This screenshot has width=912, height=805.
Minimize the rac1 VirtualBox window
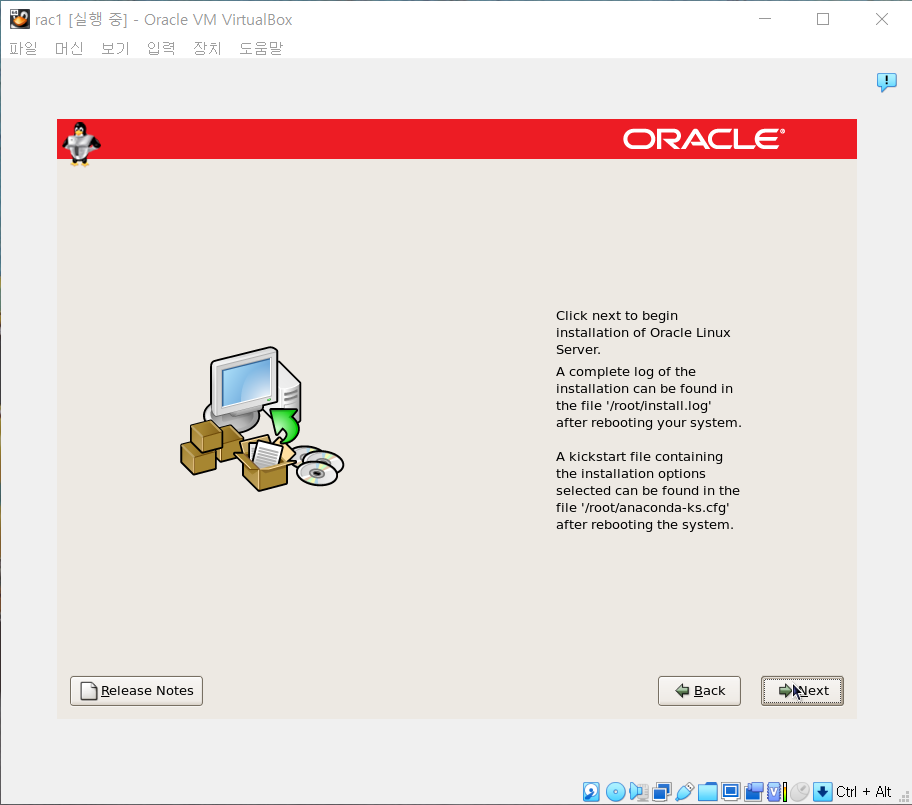click(765, 19)
